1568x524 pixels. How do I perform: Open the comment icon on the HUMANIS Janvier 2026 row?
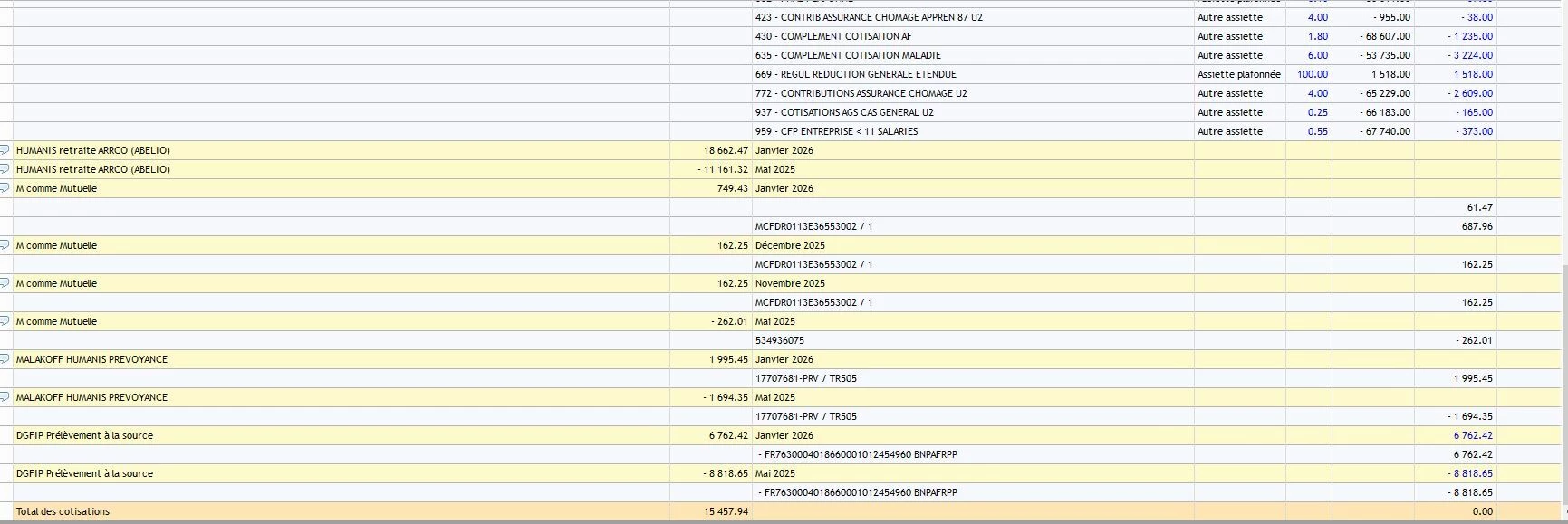pos(5,150)
